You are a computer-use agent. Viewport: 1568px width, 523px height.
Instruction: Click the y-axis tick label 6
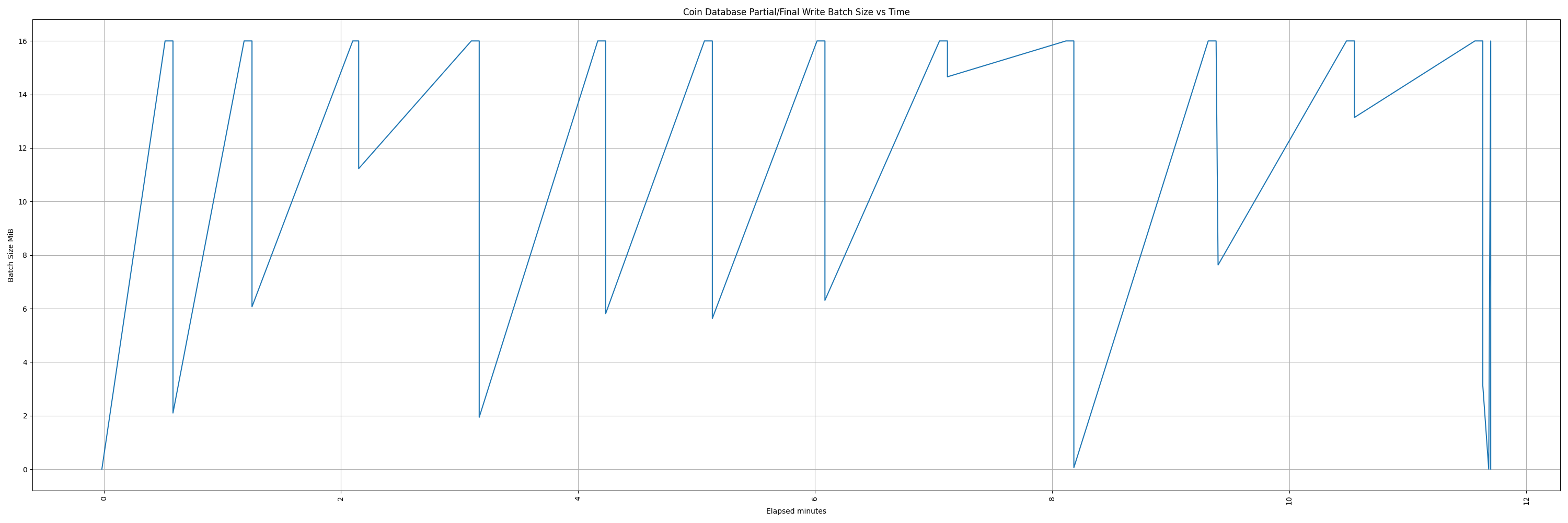25,309
